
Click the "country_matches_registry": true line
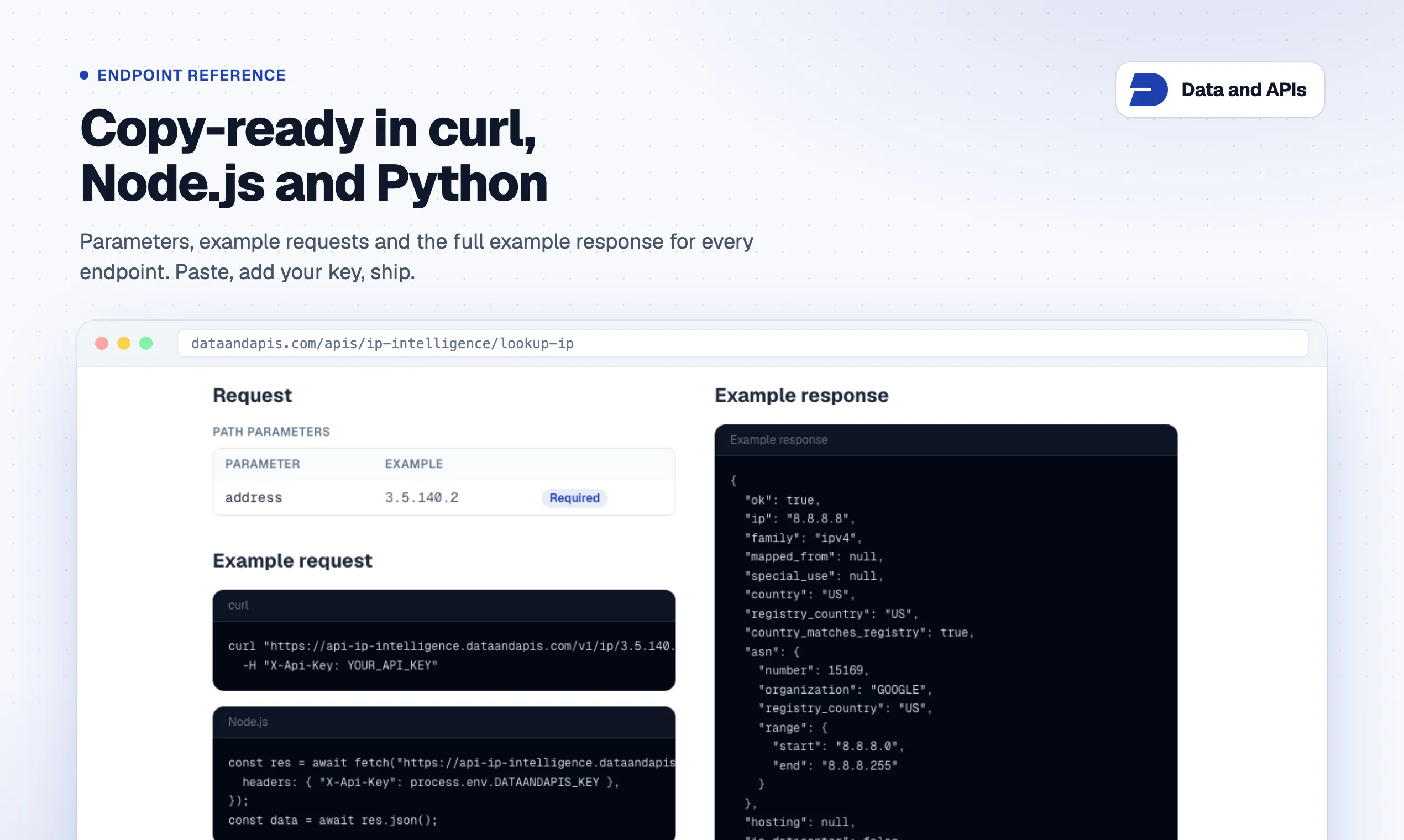(x=860, y=632)
